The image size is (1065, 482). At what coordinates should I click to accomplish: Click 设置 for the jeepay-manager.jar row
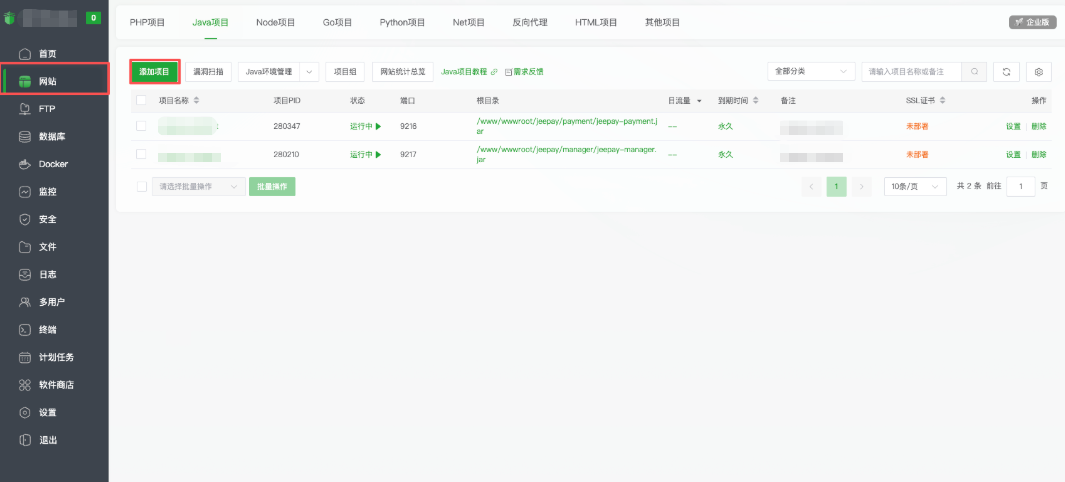click(1013, 155)
